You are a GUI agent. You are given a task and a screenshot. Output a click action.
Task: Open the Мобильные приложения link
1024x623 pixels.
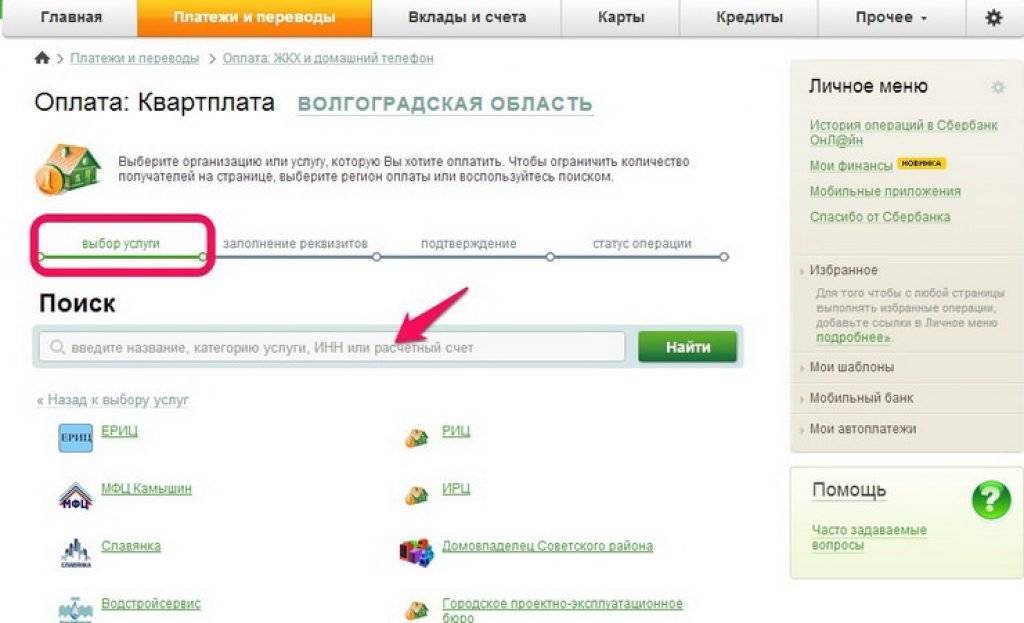pyautogui.click(x=885, y=191)
